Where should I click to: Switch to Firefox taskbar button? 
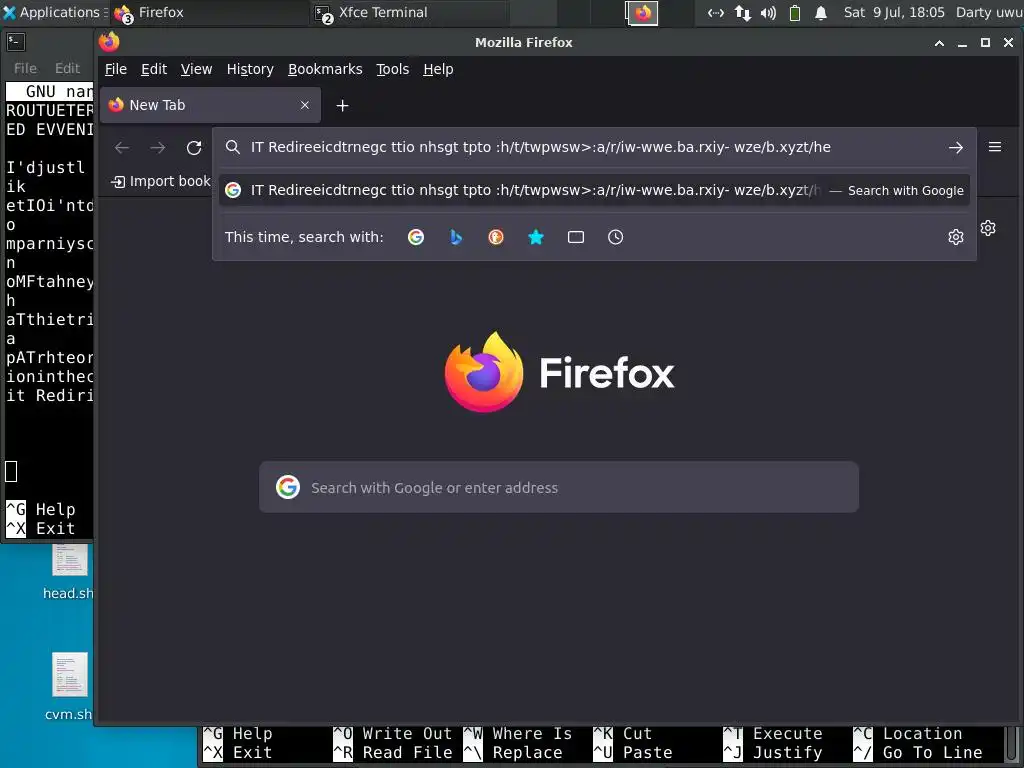pyautogui.click(x=209, y=12)
